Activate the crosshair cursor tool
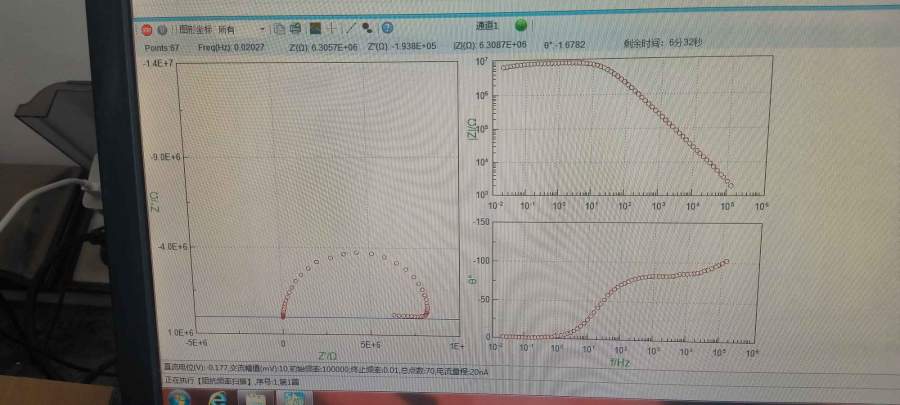This screenshot has height=405, width=900. coord(332,29)
